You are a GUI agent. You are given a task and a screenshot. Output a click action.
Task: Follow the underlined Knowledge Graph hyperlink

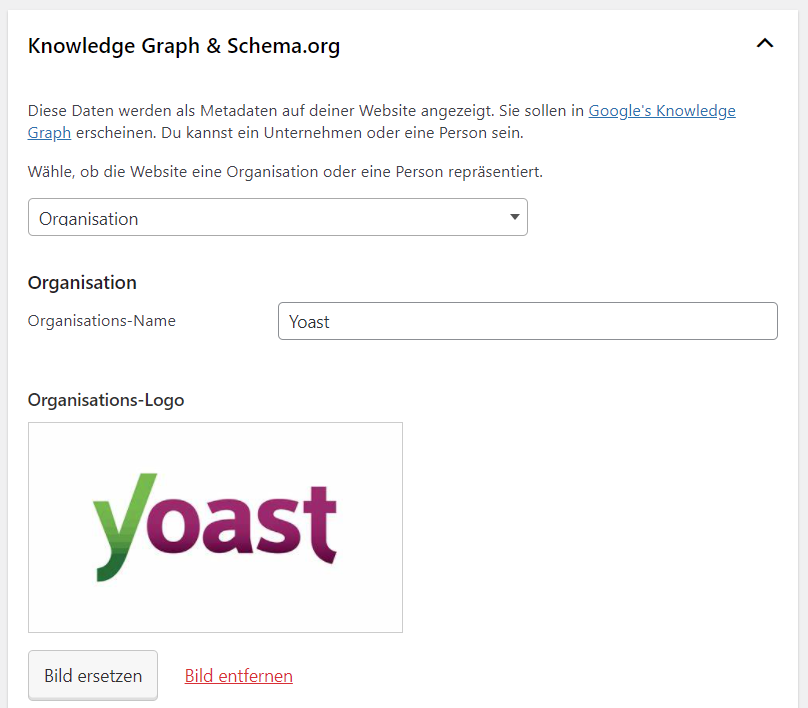661,110
